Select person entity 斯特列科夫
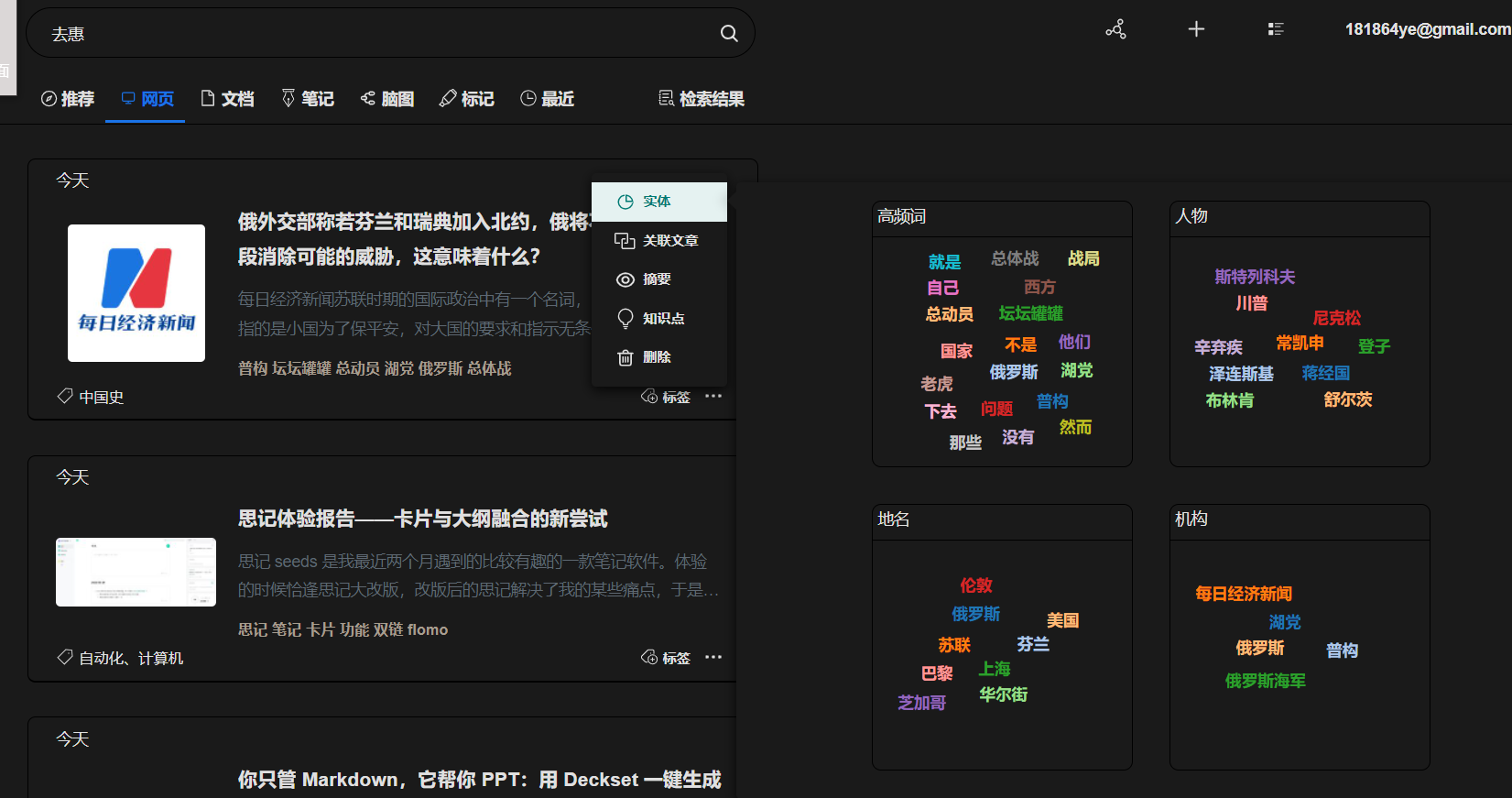The height and width of the screenshot is (798, 1512). (x=1255, y=277)
